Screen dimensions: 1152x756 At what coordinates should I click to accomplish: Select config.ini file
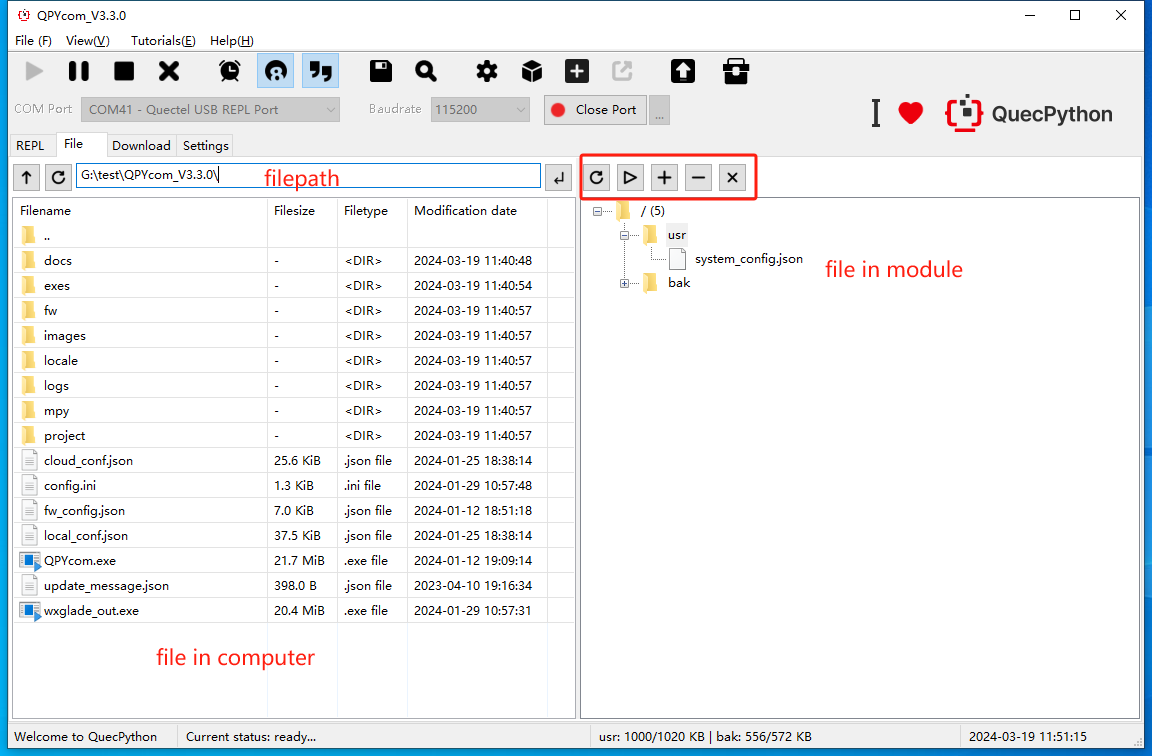pos(294,486)
